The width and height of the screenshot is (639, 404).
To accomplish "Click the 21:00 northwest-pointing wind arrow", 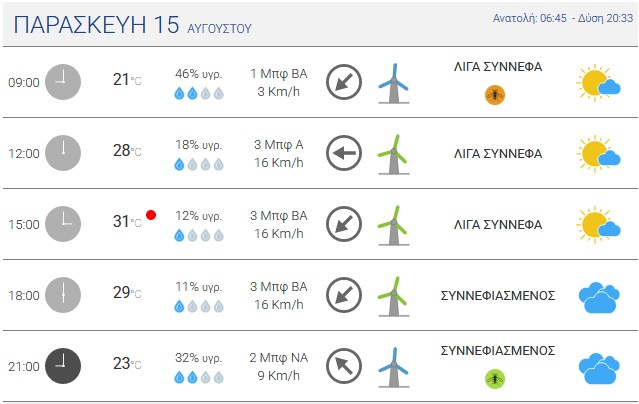I will [344, 366].
